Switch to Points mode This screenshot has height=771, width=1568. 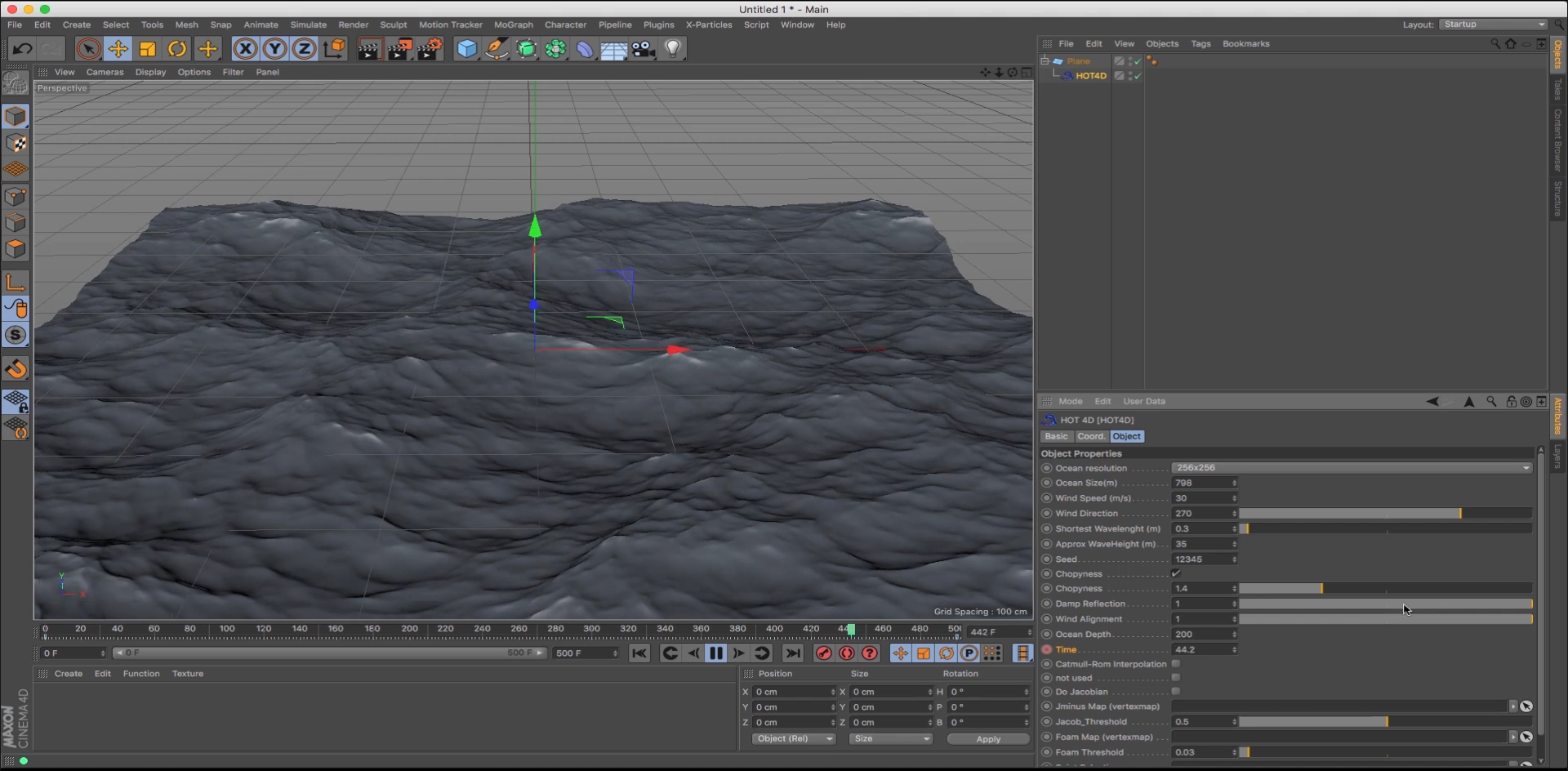[x=16, y=196]
